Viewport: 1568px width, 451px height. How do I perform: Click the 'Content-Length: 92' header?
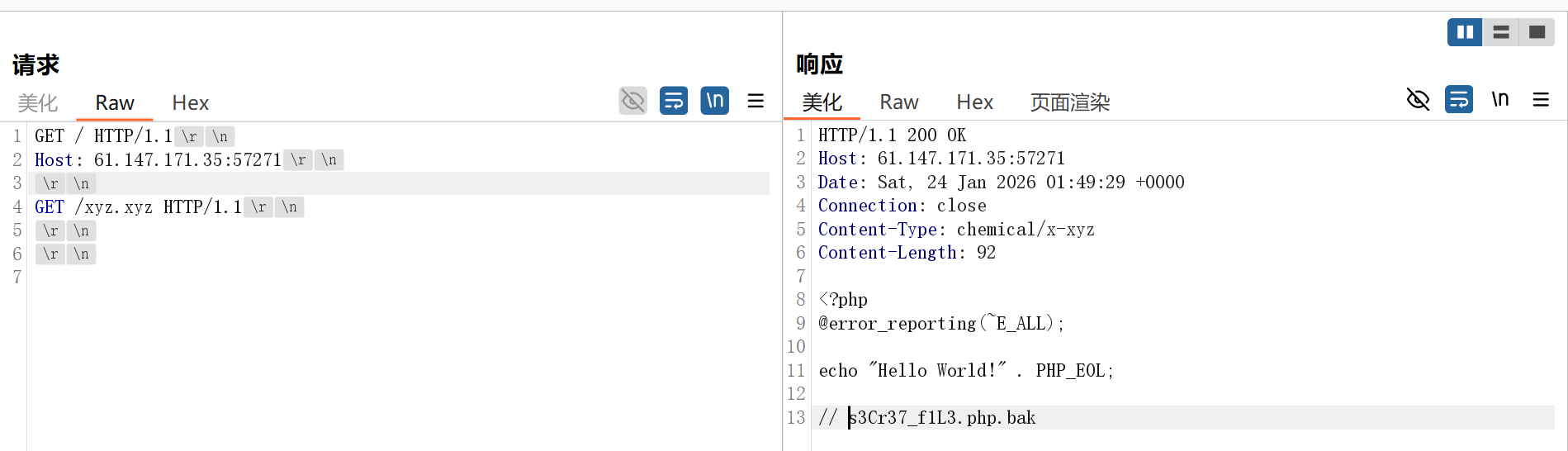click(x=907, y=252)
